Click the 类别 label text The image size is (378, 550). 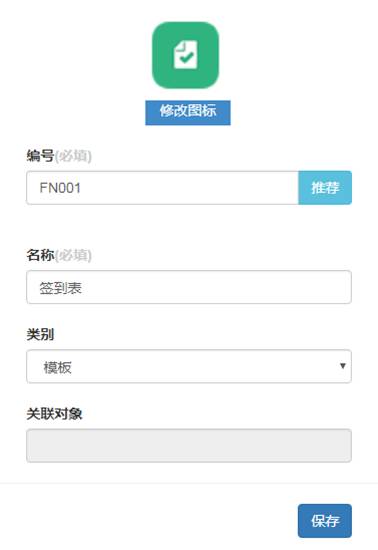tap(40, 334)
